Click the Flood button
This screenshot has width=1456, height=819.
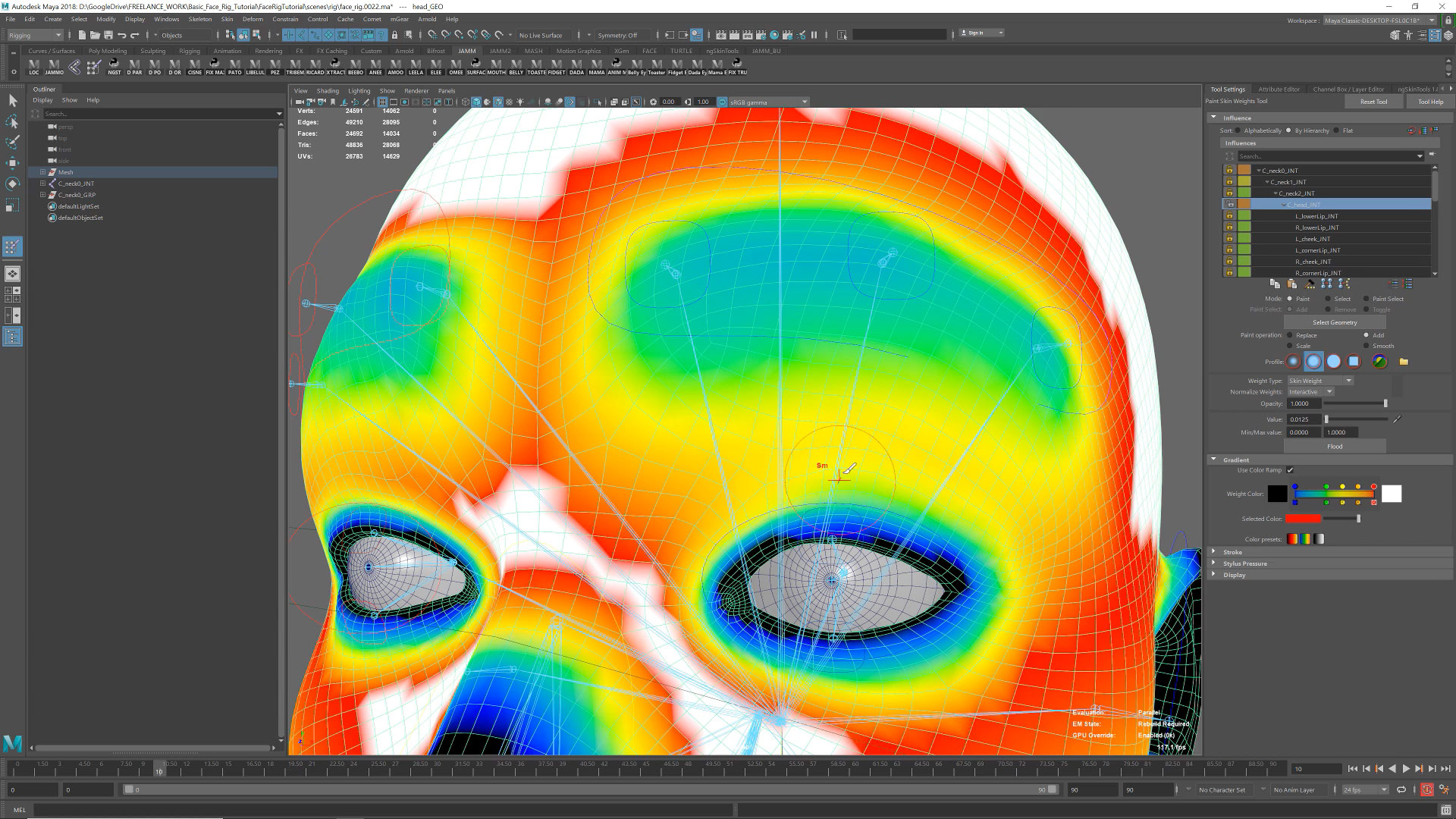pyautogui.click(x=1335, y=447)
